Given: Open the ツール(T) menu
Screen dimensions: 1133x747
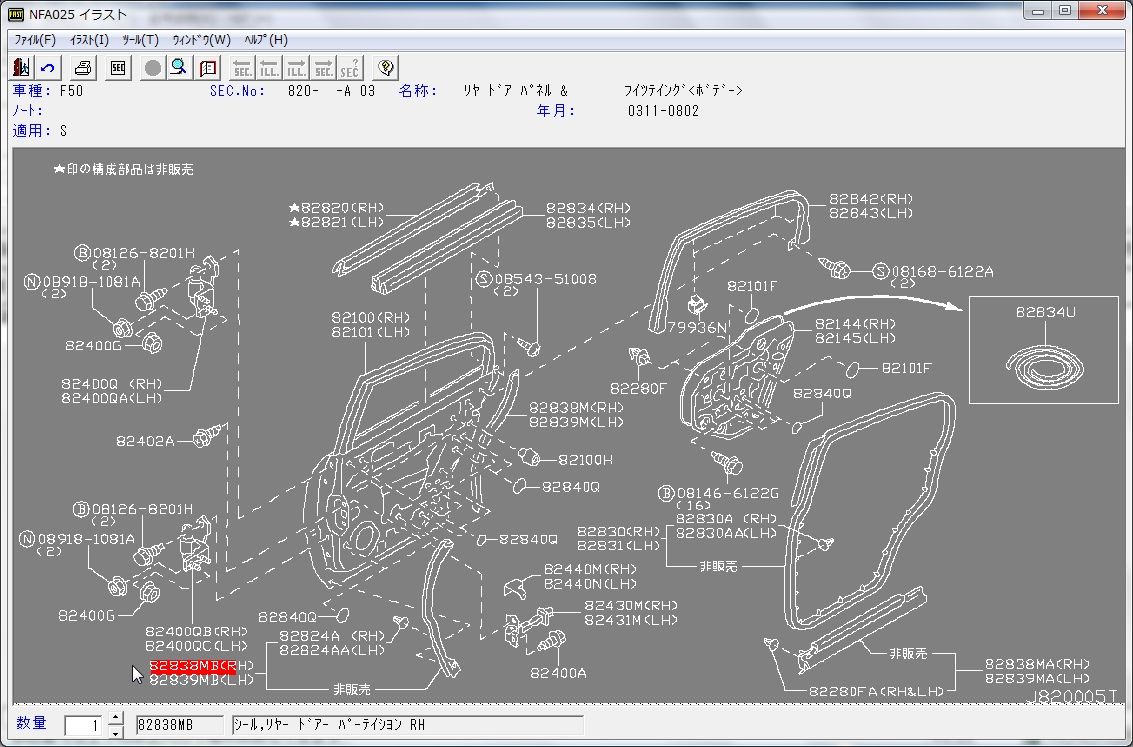Looking at the screenshot, I should pyautogui.click(x=140, y=40).
